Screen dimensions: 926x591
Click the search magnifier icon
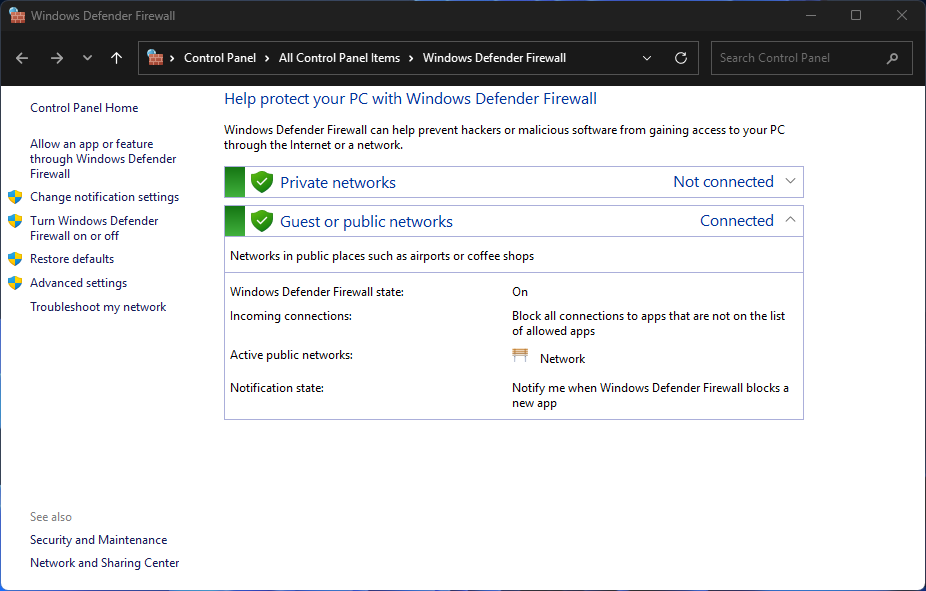[x=892, y=57]
